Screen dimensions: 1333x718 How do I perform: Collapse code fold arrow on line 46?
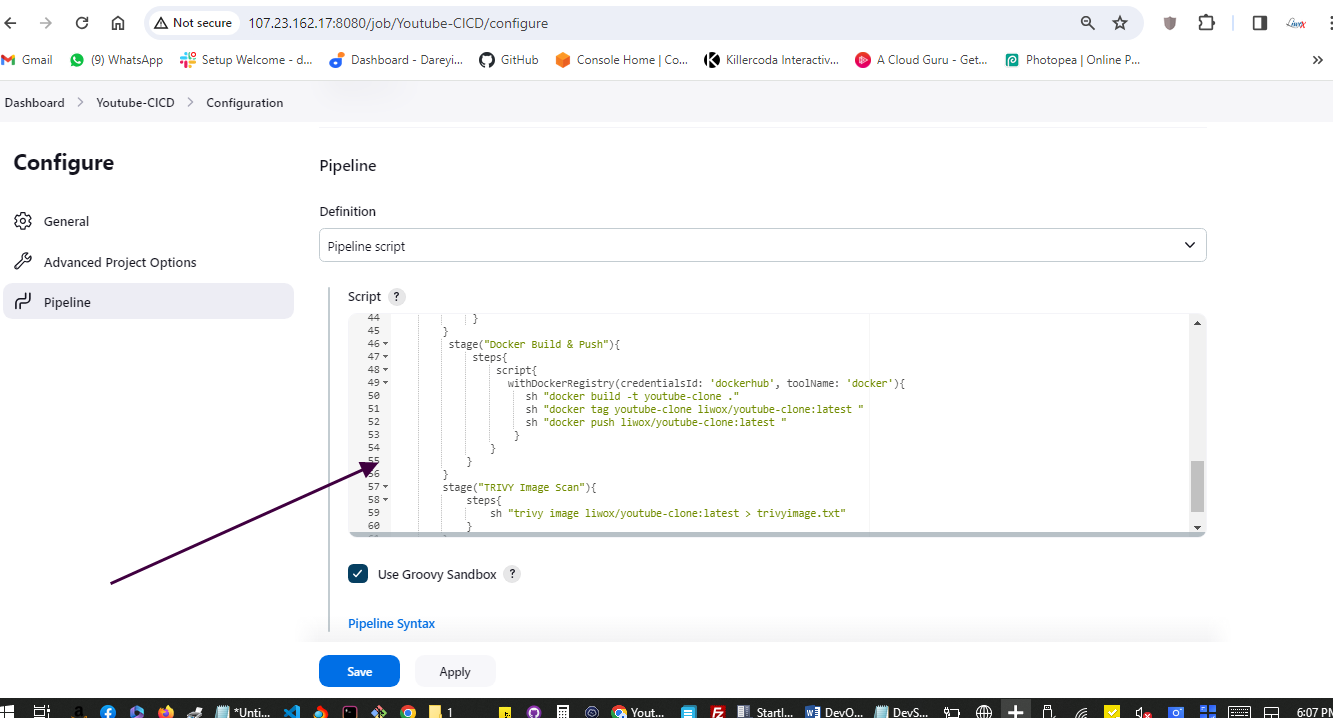(386, 344)
